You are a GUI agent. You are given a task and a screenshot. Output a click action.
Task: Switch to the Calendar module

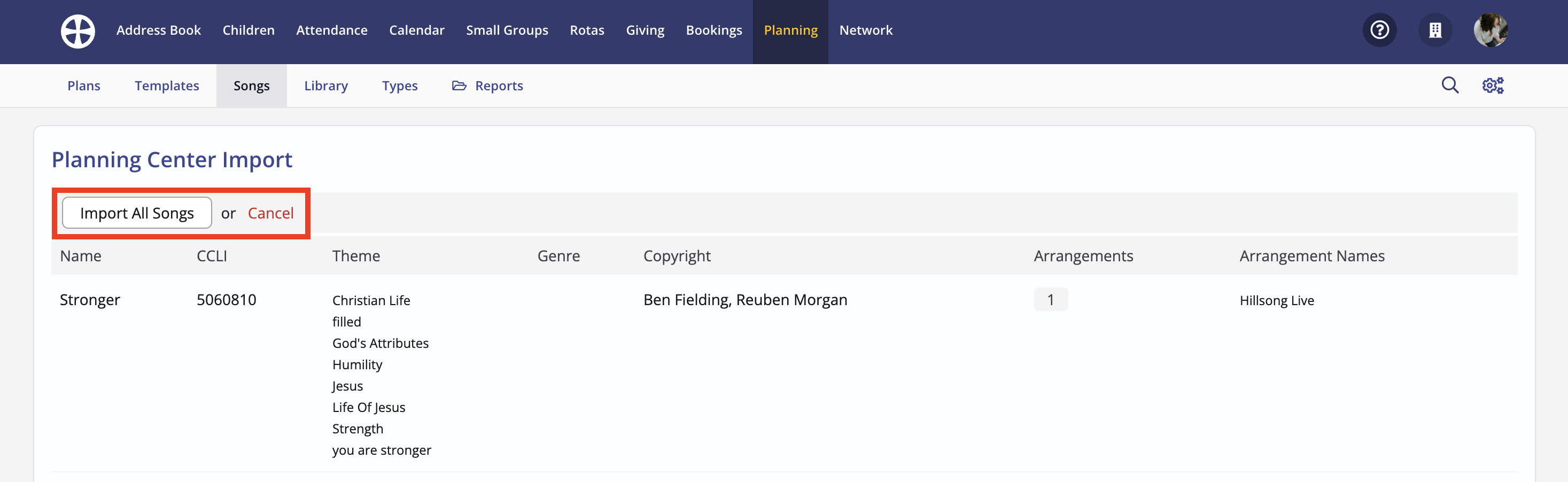point(416,30)
